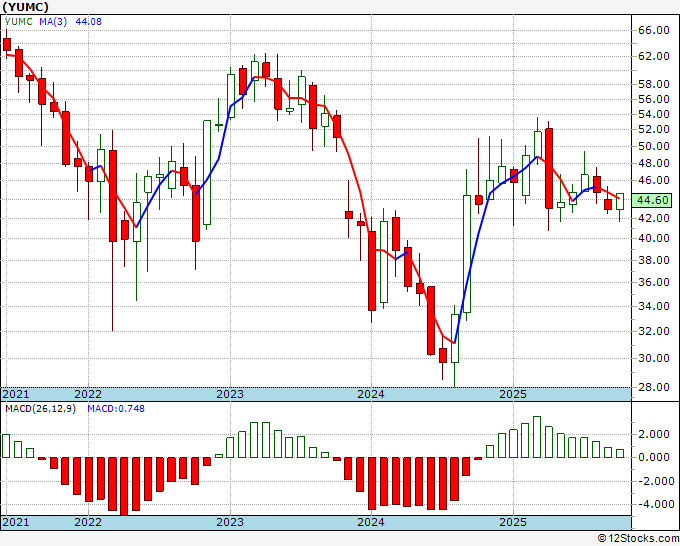
Task: Select 2021 on the MACD timeline
Action: point(16,522)
